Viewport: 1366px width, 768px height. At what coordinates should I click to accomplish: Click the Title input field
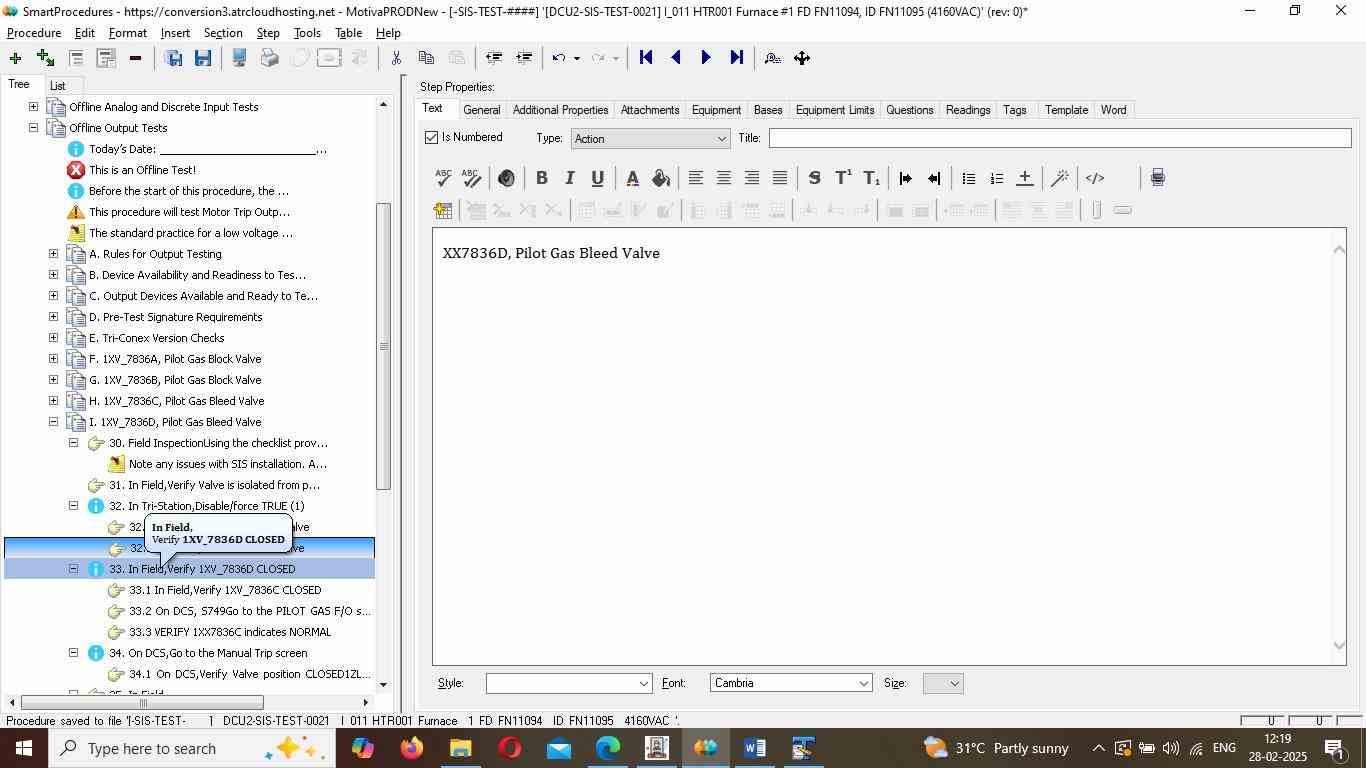tap(1060, 138)
